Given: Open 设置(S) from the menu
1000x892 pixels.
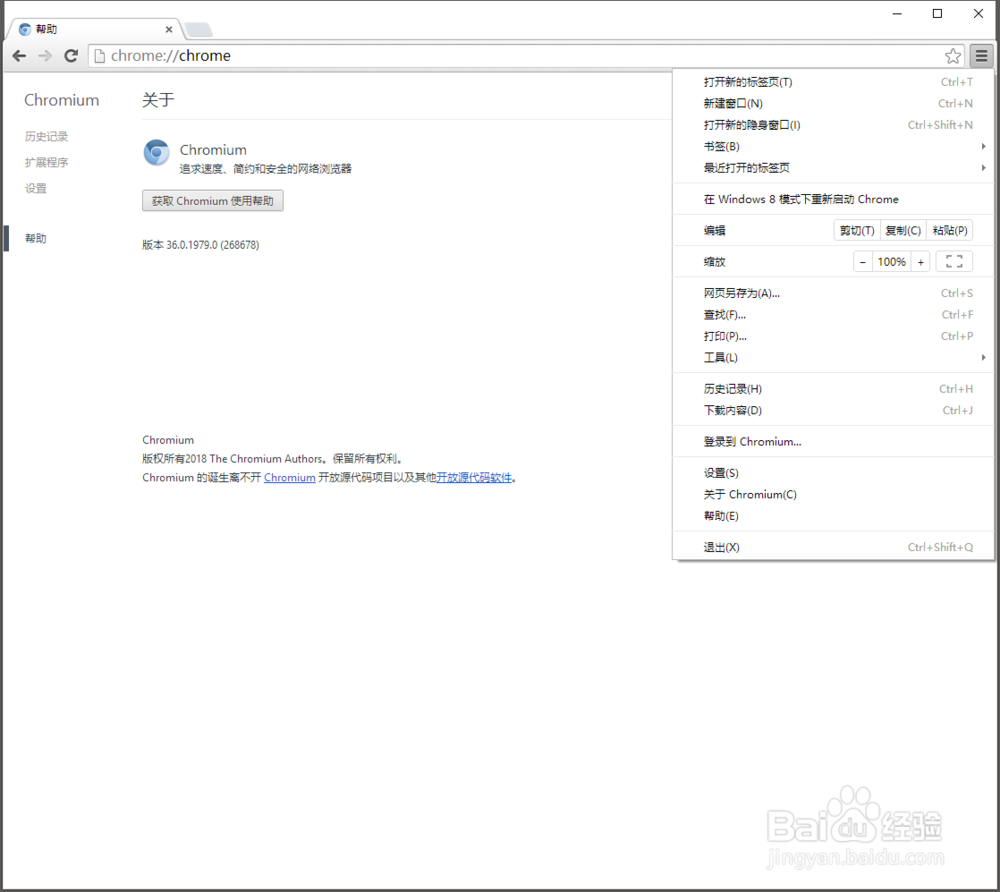Looking at the screenshot, I should pyautogui.click(x=834, y=473).
